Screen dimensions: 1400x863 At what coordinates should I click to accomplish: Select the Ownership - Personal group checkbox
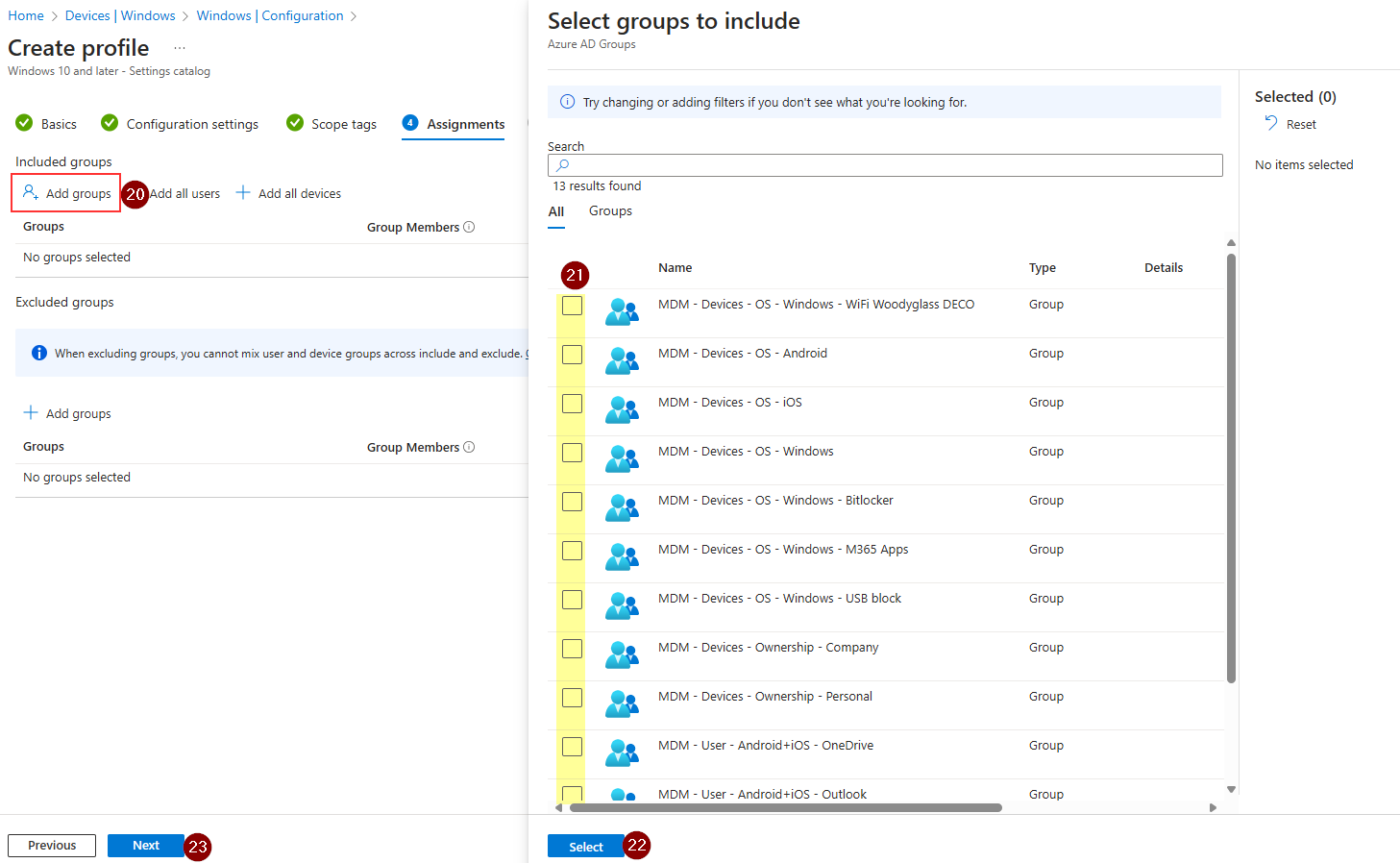[572, 698]
